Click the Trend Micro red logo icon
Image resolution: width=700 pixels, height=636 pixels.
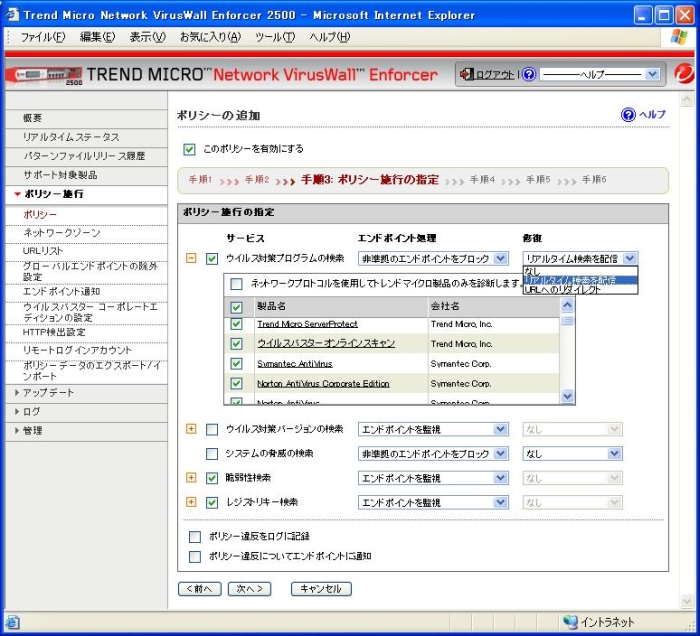(x=683, y=74)
